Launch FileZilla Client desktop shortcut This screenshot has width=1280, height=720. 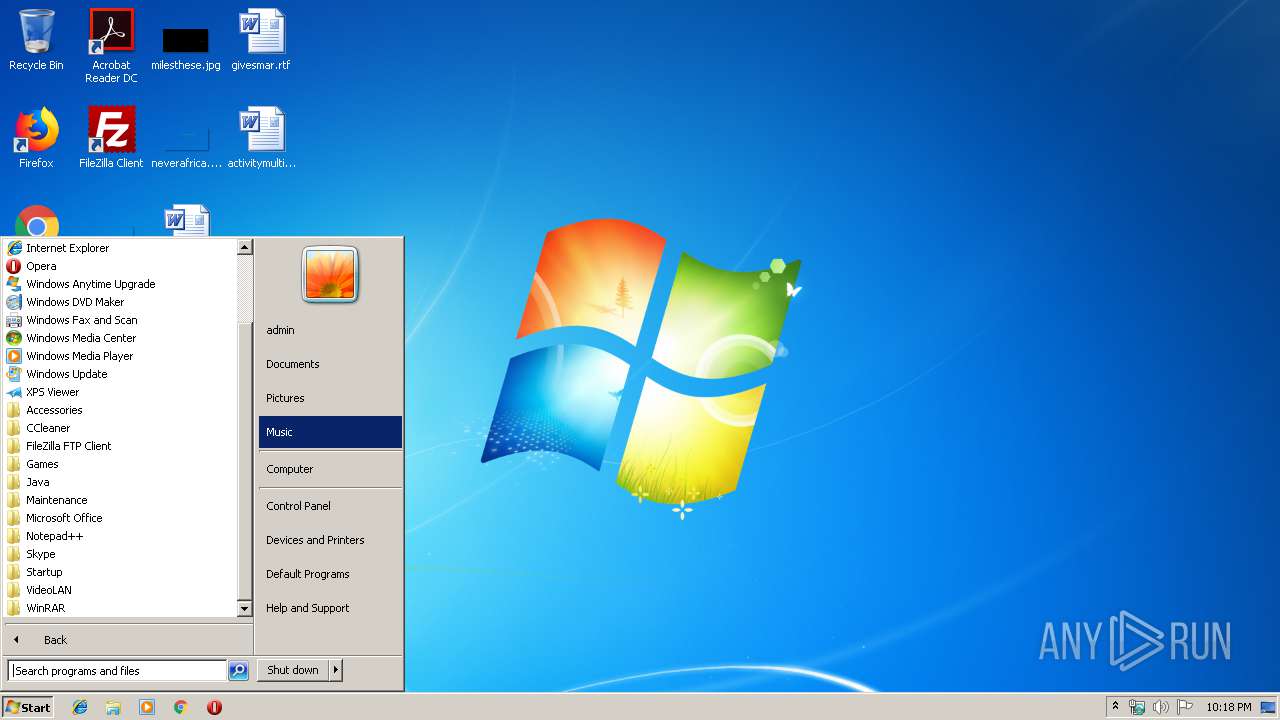tap(111, 138)
